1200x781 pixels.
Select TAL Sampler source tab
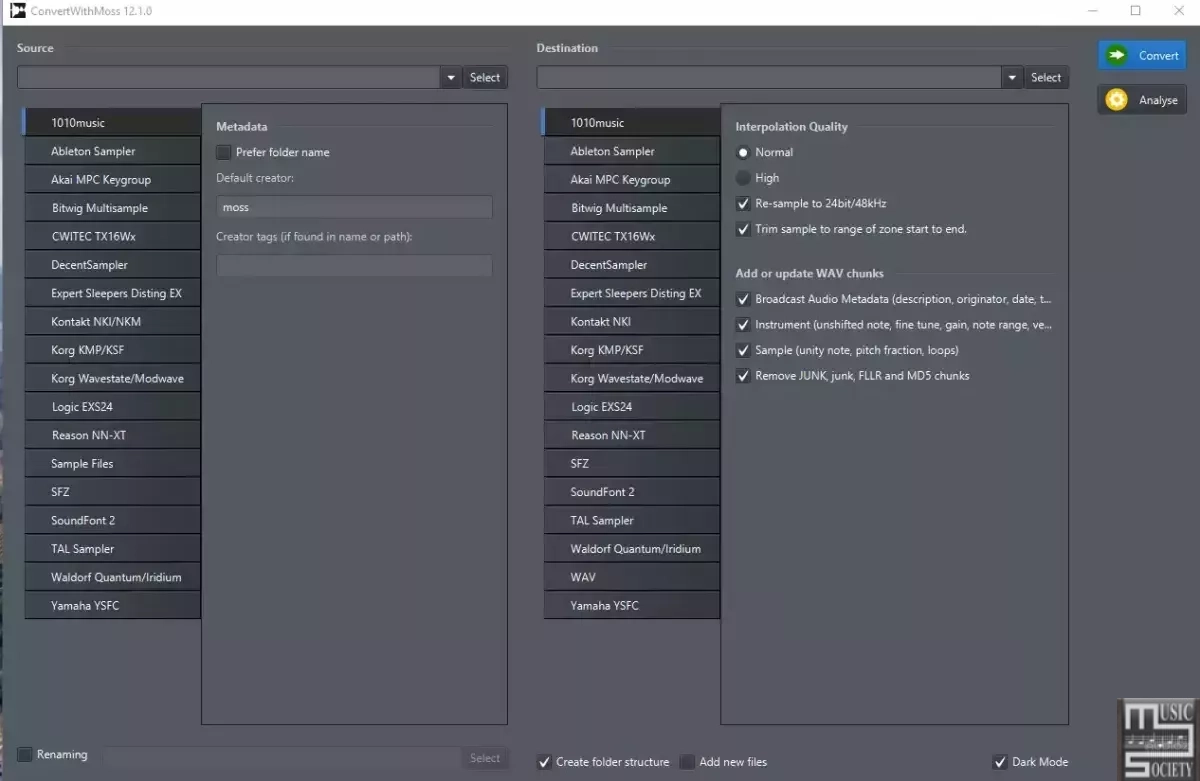[x=112, y=549]
